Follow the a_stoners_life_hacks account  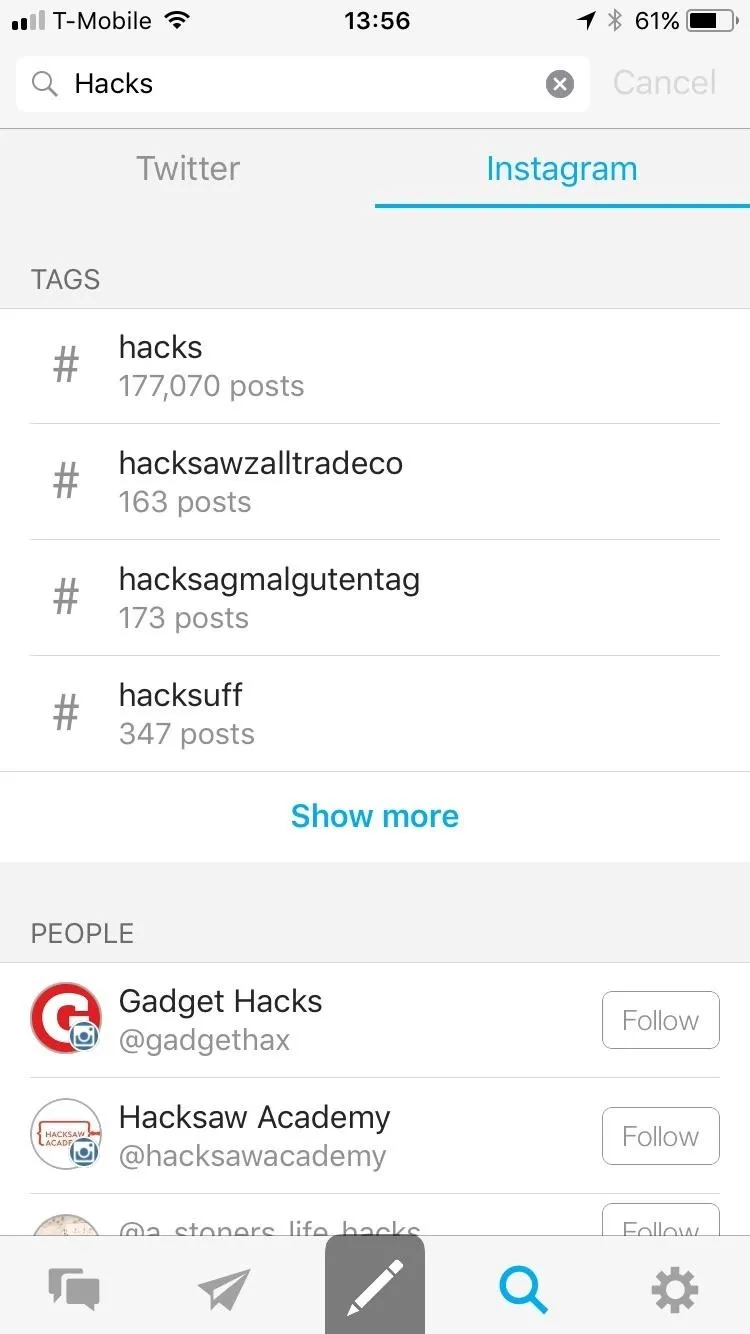click(x=660, y=1222)
